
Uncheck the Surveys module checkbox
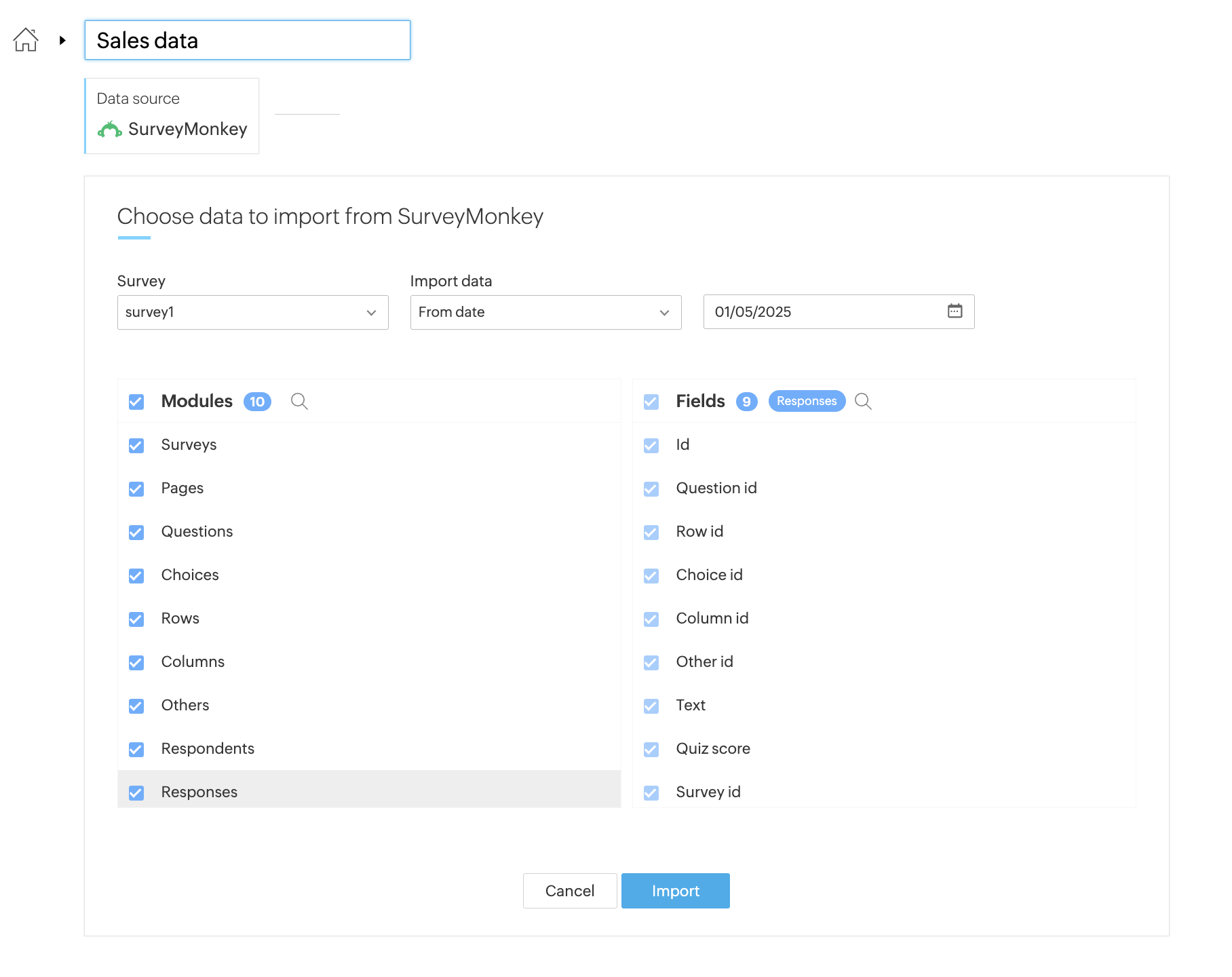click(x=136, y=445)
